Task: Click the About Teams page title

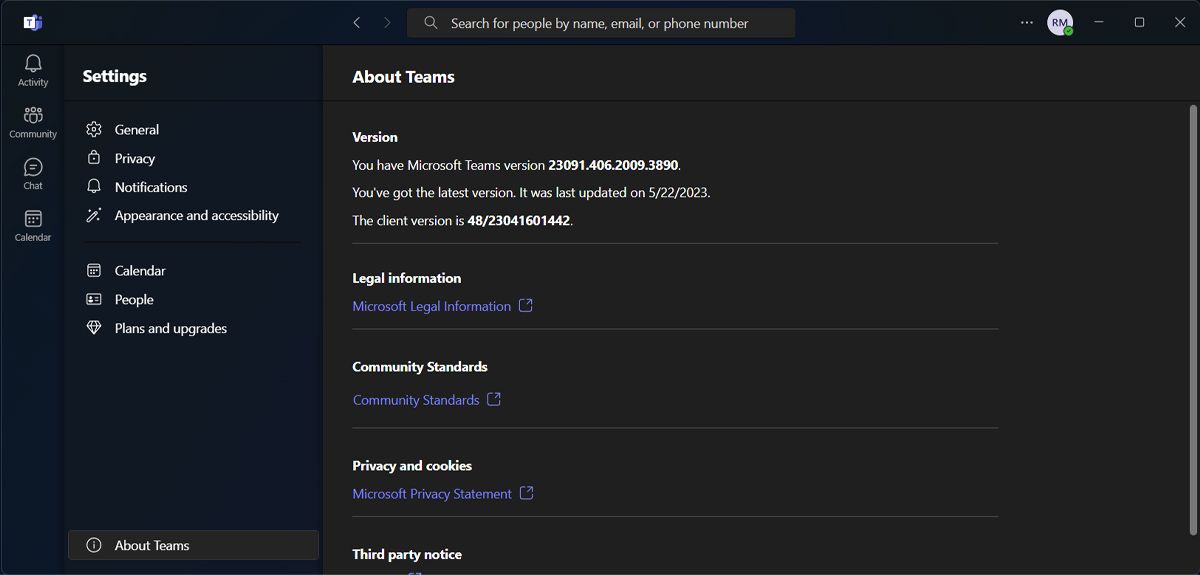Action: coord(403,77)
